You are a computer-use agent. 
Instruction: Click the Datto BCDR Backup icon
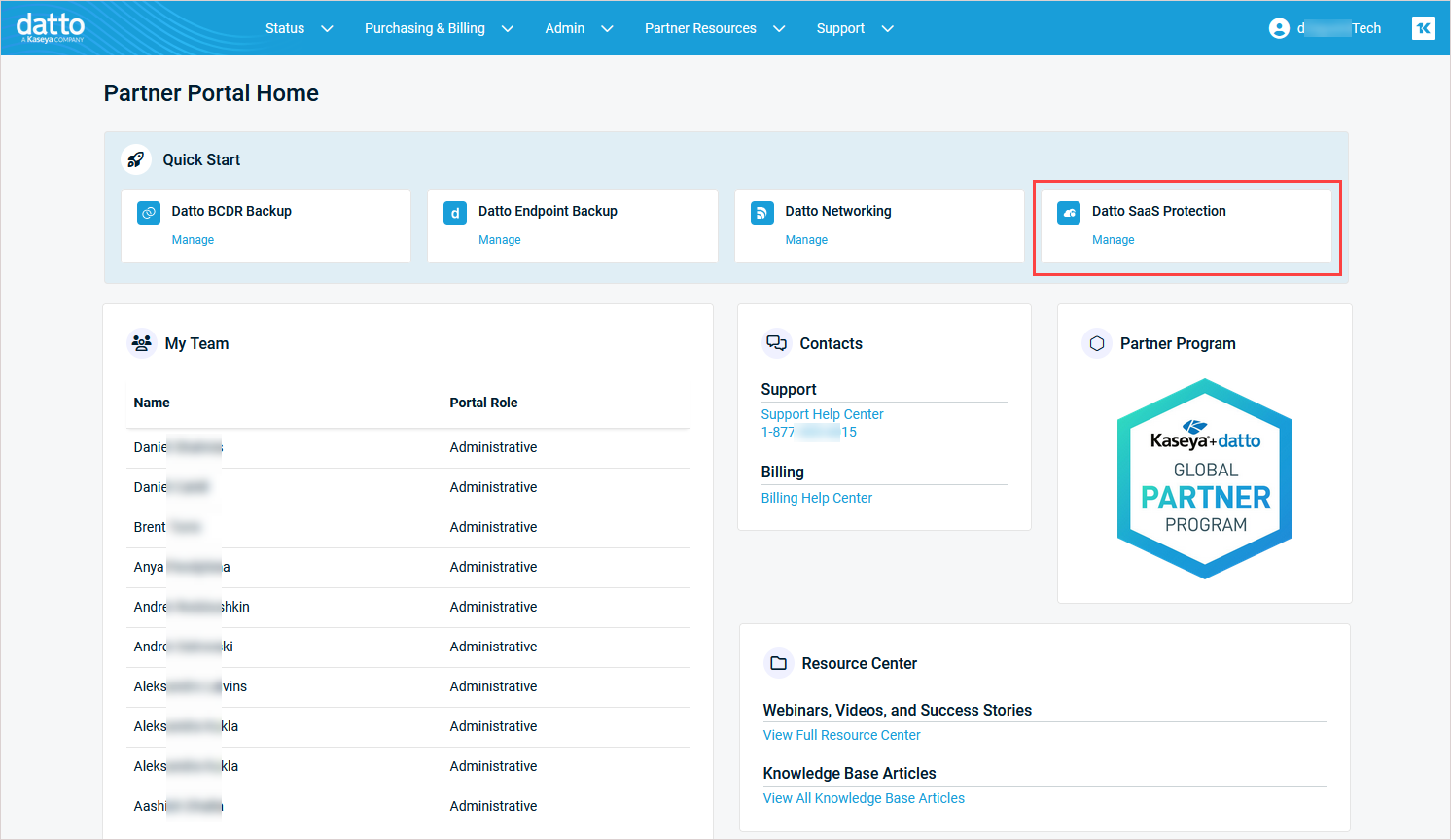click(x=149, y=213)
